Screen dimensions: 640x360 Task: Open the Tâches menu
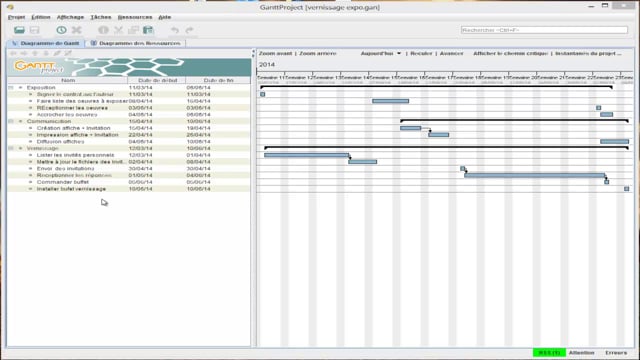click(101, 17)
